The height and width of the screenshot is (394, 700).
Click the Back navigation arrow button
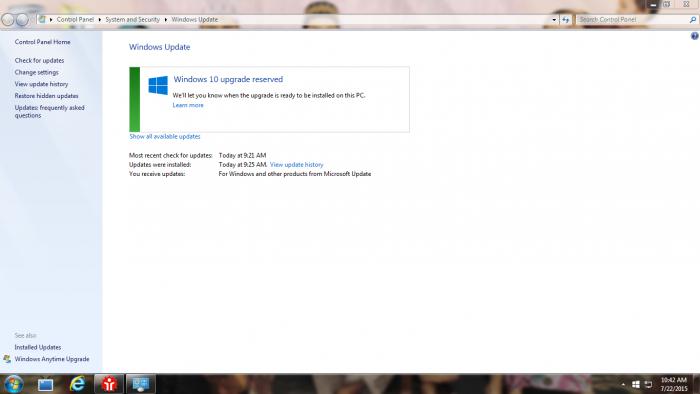click(x=8, y=20)
